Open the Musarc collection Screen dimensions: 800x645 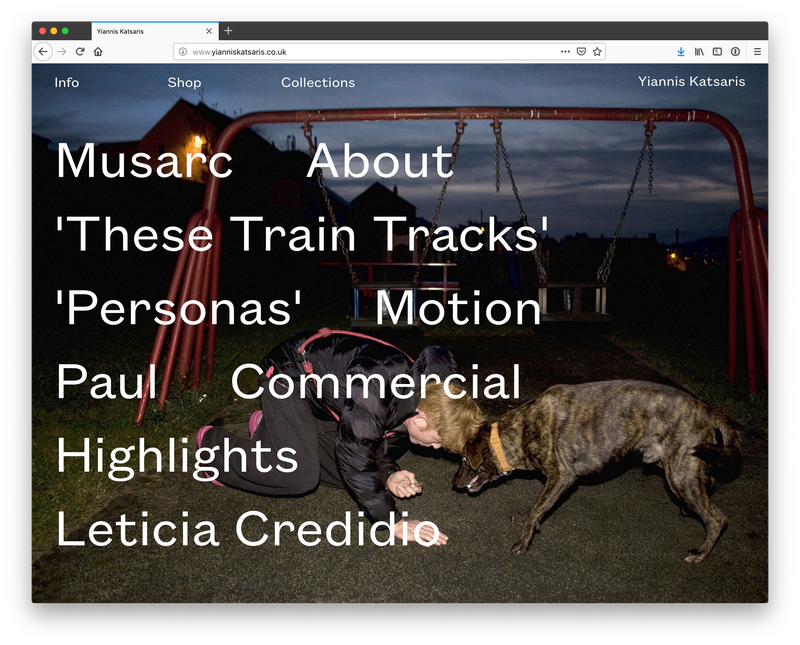[x=145, y=161]
